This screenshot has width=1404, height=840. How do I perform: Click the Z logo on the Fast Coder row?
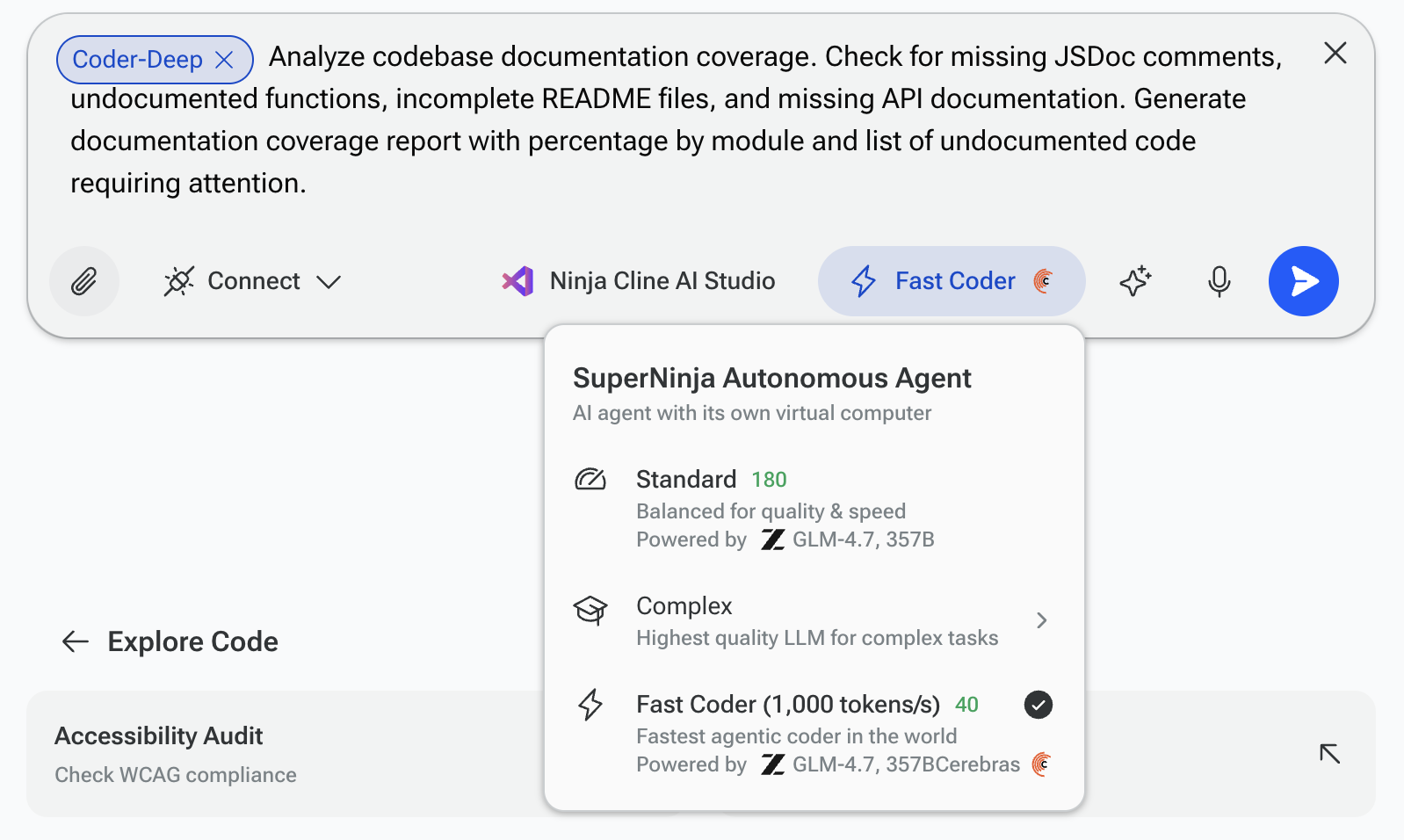772,764
